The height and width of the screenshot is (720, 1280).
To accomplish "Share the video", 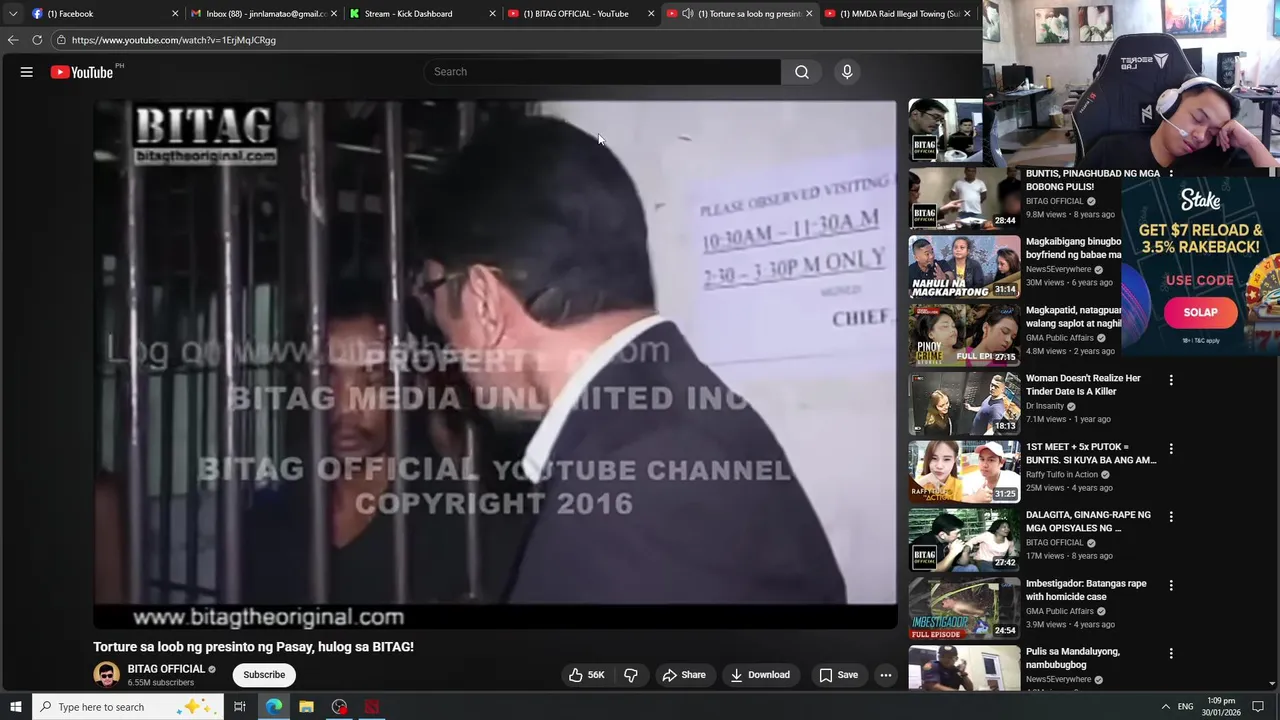I will [684, 675].
